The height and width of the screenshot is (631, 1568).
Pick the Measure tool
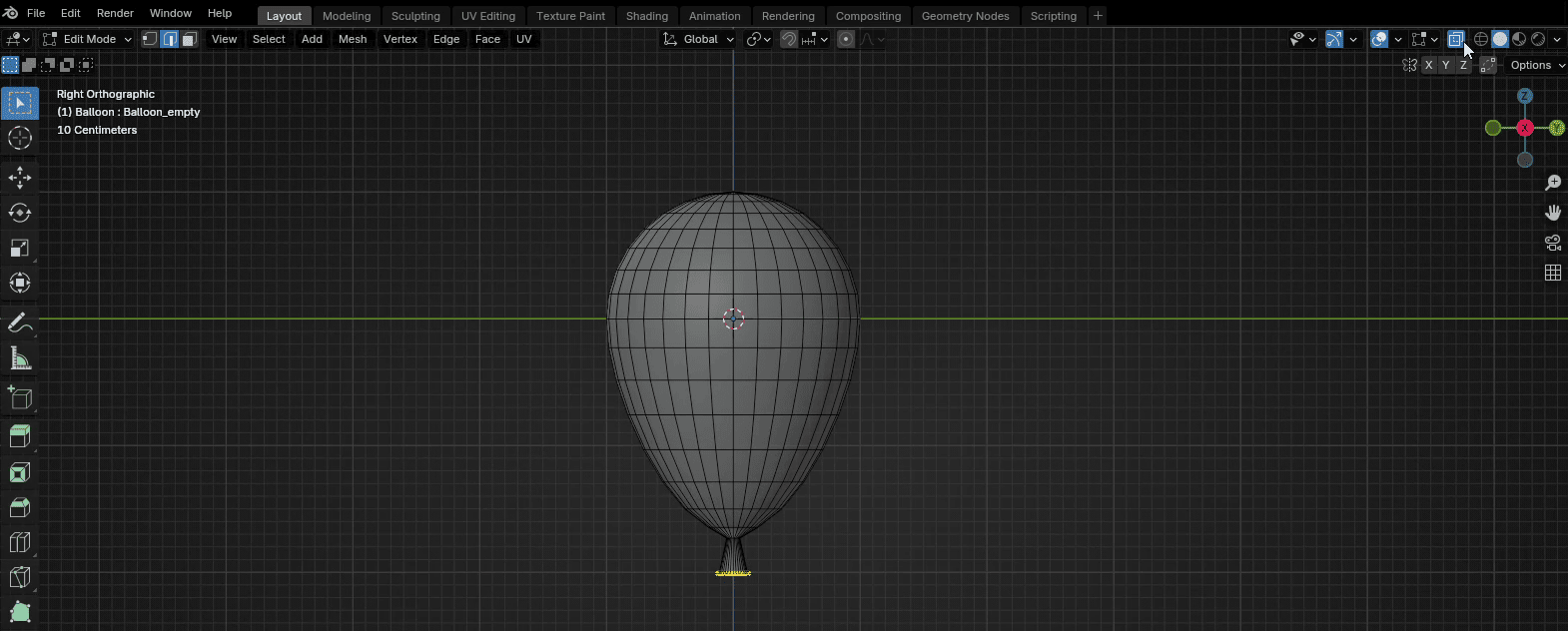20,358
